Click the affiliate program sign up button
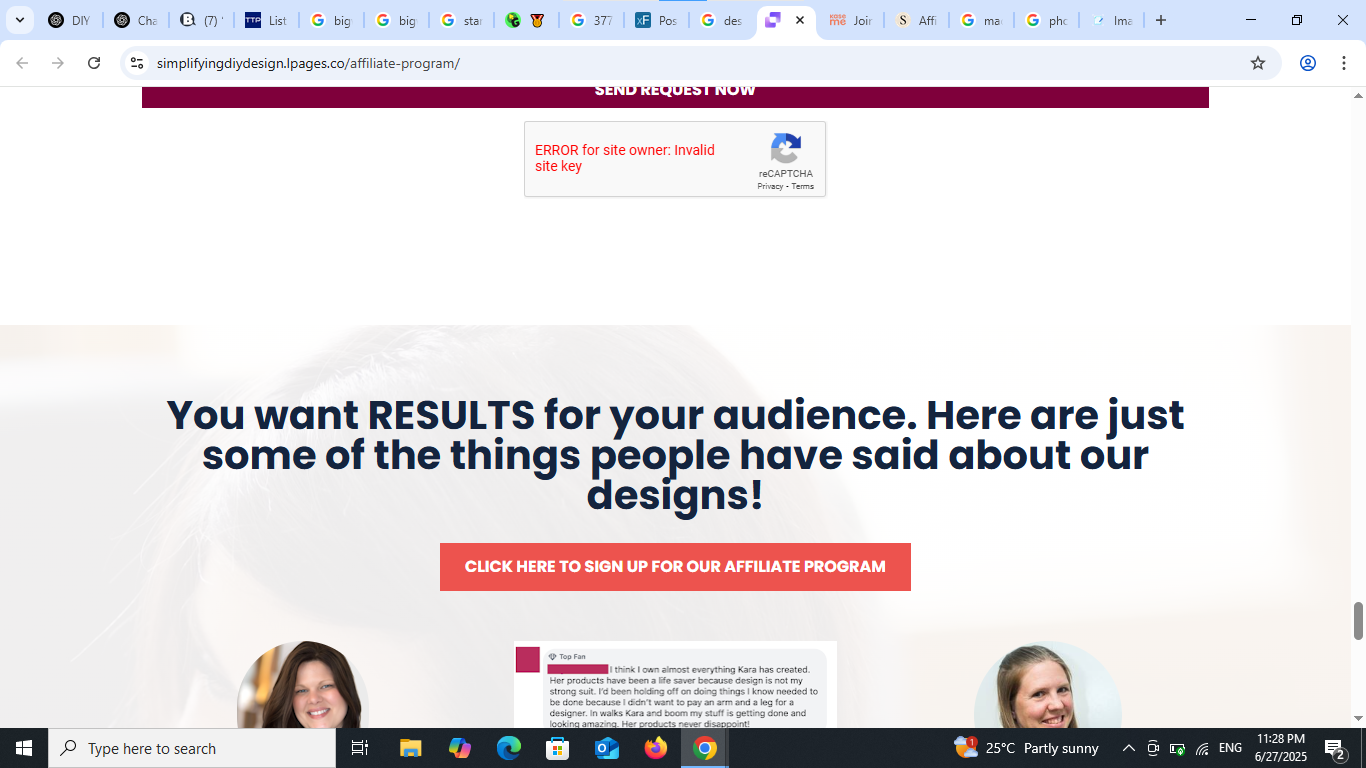The image size is (1366, 768). [x=675, y=567]
